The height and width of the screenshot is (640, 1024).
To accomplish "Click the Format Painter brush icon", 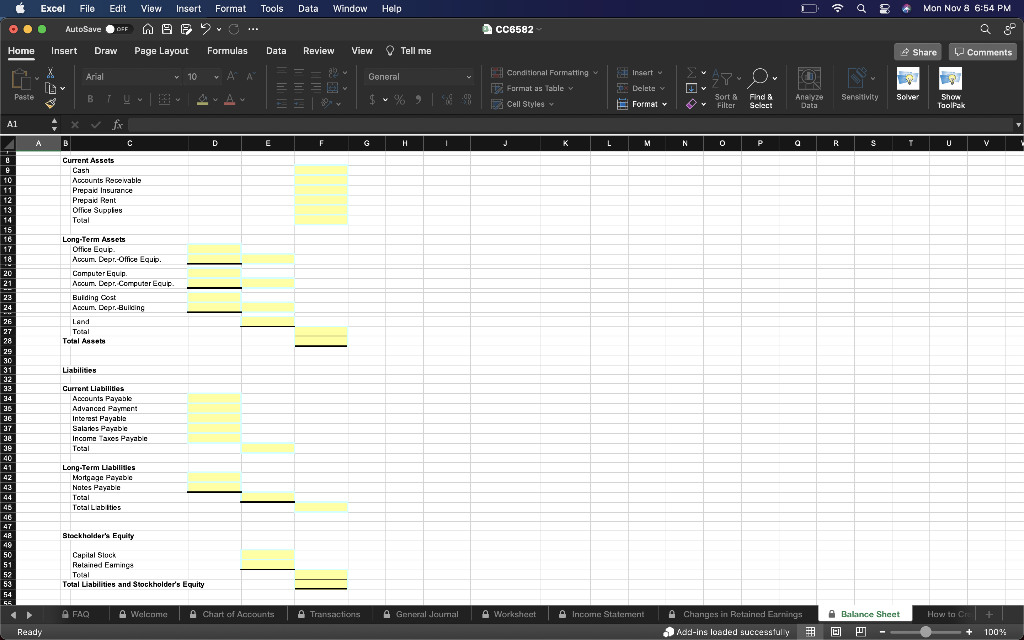I will pyautogui.click(x=50, y=103).
